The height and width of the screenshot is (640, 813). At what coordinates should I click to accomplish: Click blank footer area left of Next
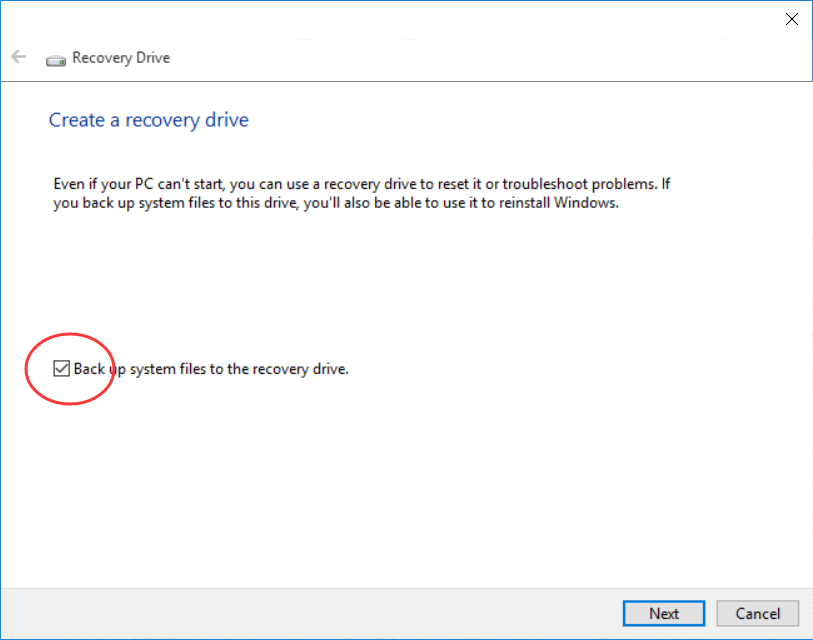click(x=300, y=613)
